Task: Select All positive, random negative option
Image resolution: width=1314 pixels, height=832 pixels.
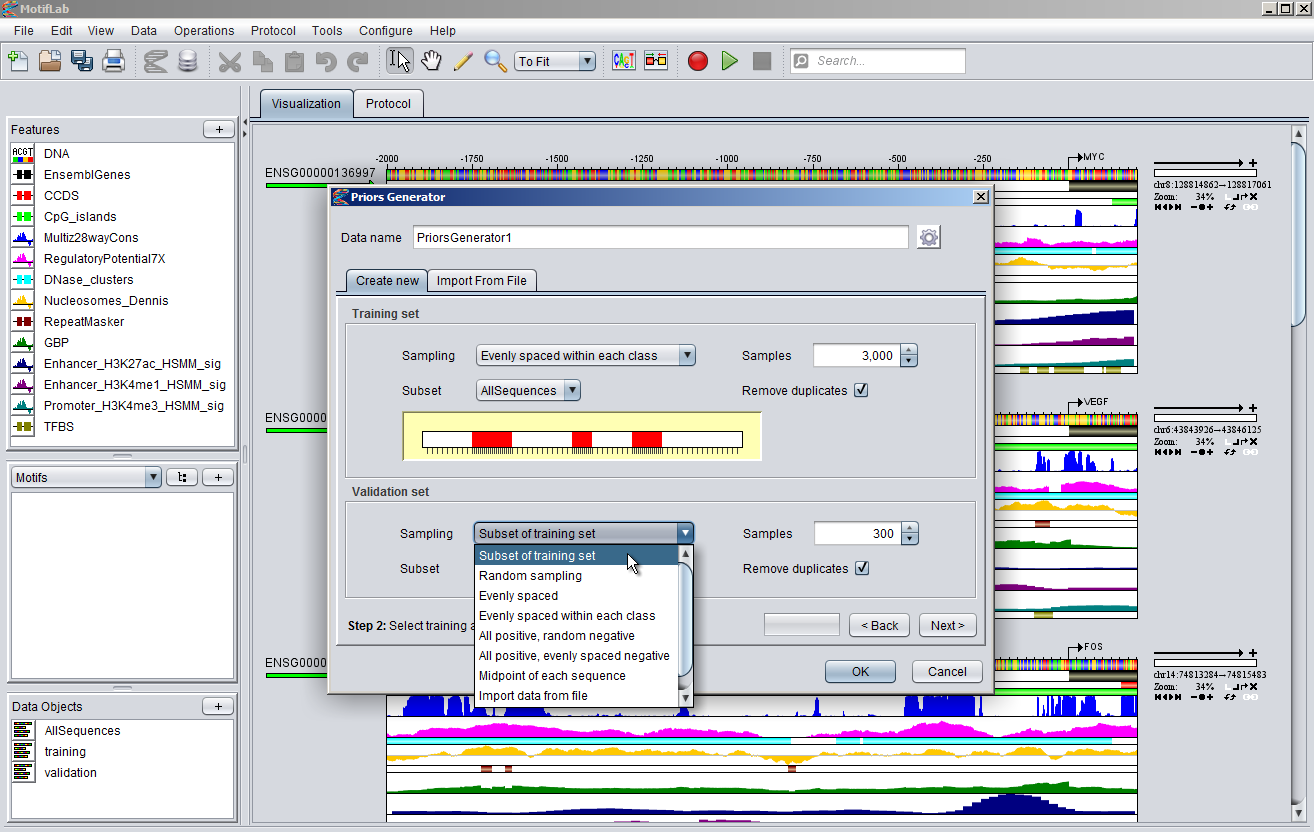Action: coord(577,636)
